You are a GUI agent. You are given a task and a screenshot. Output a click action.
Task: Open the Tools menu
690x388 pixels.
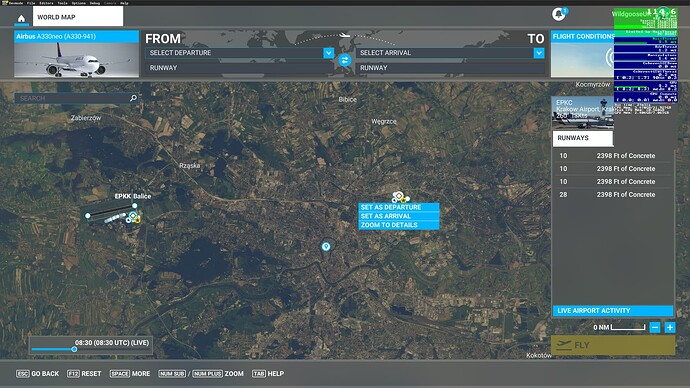[x=62, y=3]
